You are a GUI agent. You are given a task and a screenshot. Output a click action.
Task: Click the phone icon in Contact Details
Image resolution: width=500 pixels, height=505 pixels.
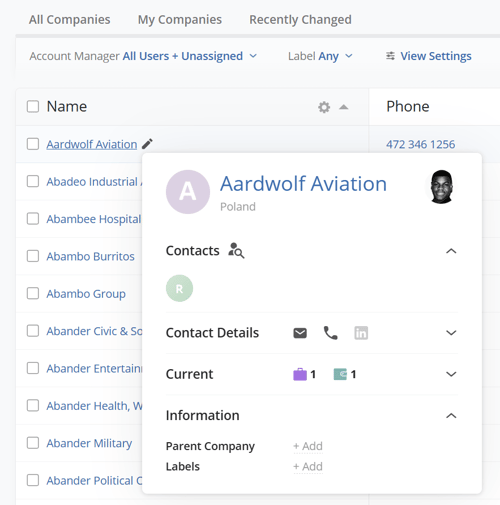tap(331, 333)
